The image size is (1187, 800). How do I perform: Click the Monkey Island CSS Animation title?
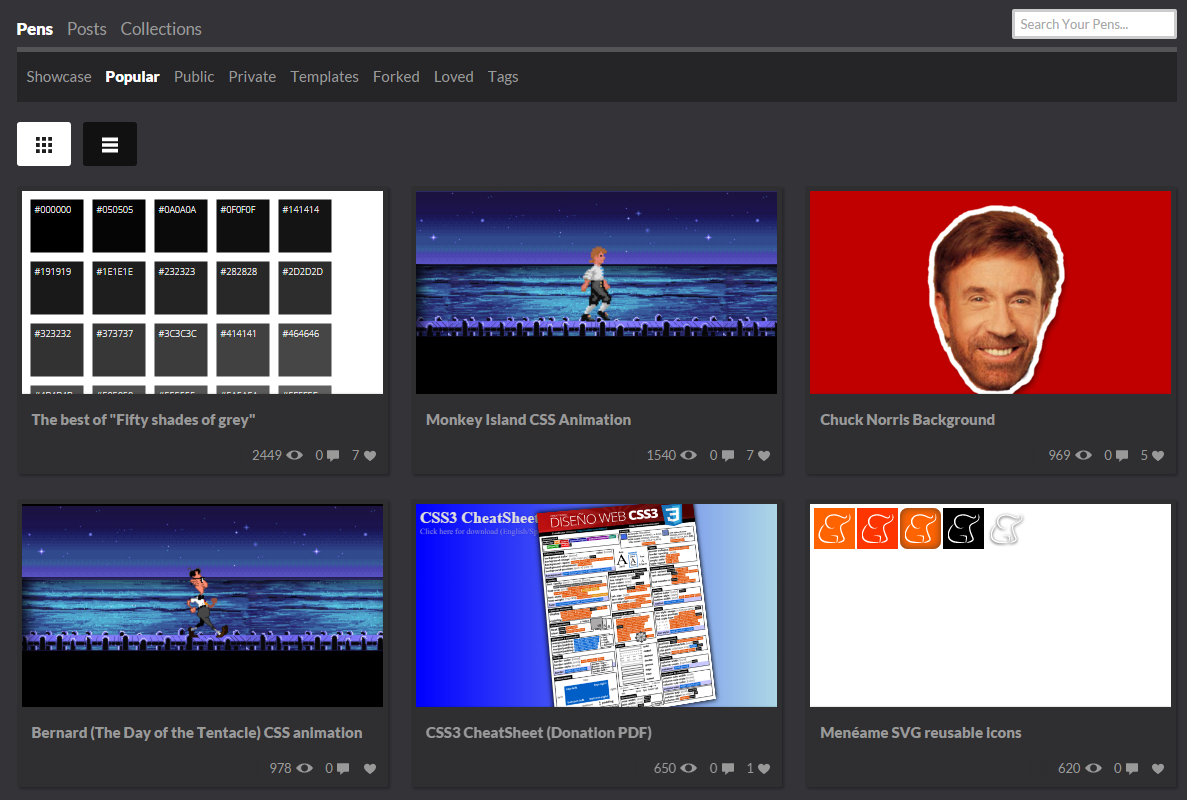point(528,420)
